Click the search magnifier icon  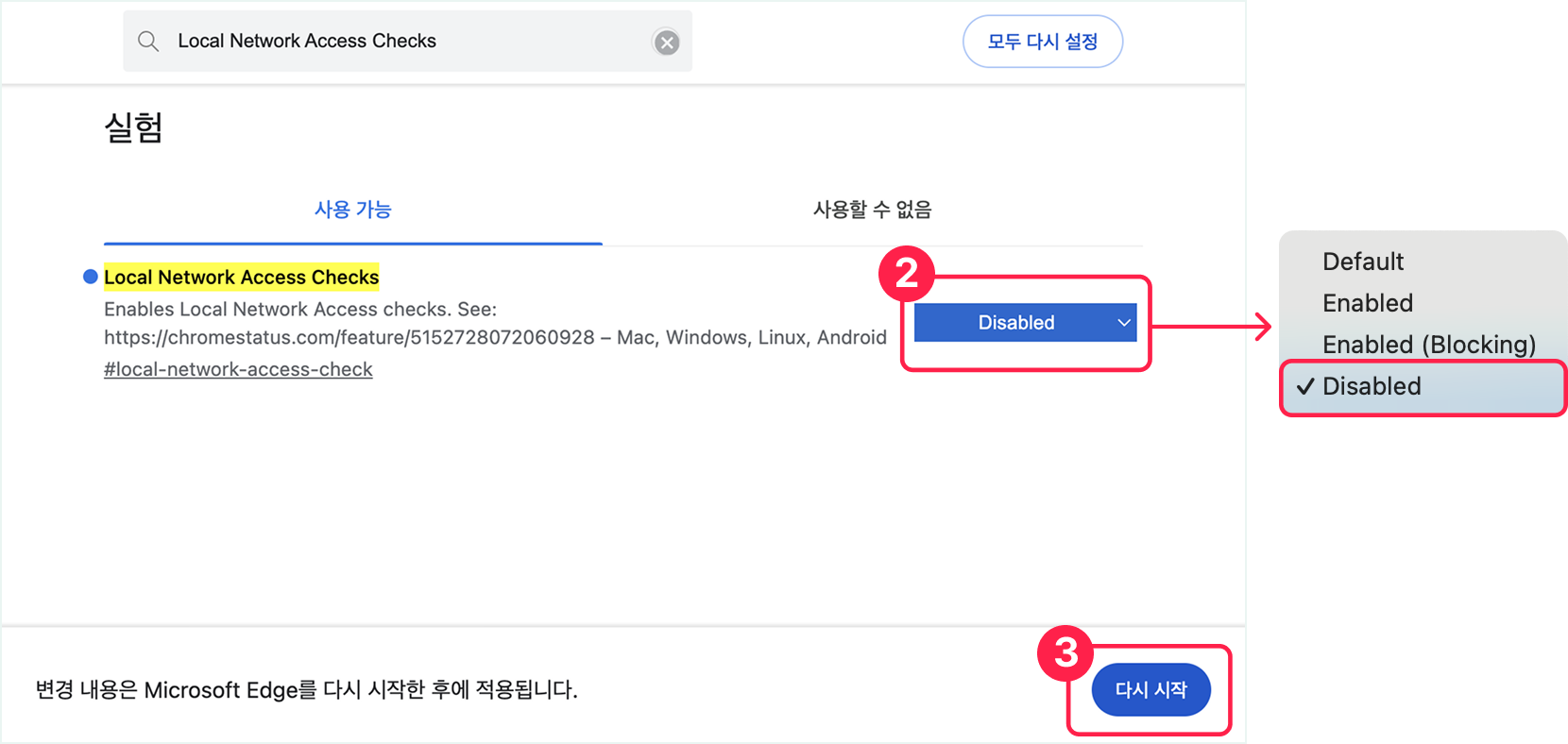pos(148,42)
